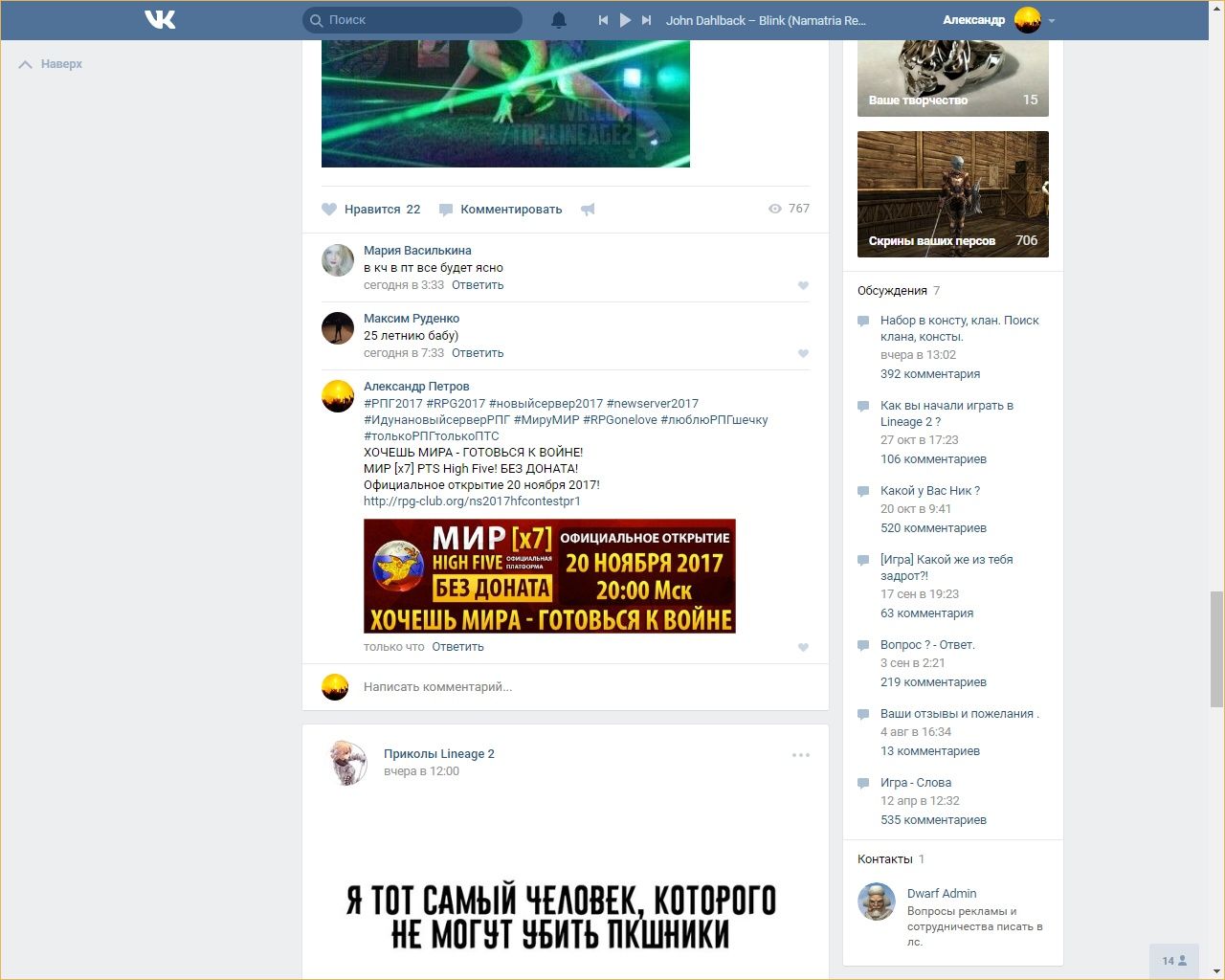The width and height of the screenshot is (1225, 980).
Task: Click own avatar beside comment field
Action: (335, 687)
